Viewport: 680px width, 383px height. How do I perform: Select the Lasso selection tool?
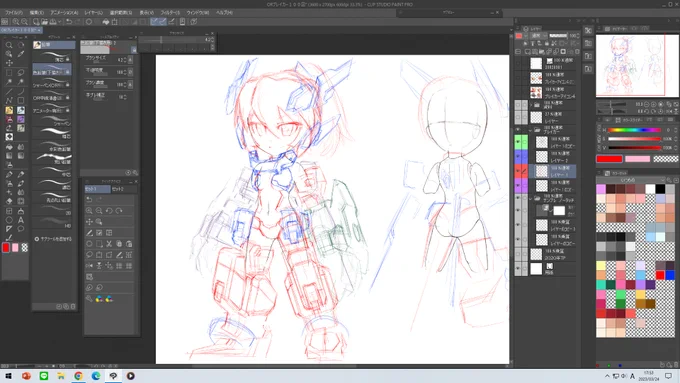point(20,72)
